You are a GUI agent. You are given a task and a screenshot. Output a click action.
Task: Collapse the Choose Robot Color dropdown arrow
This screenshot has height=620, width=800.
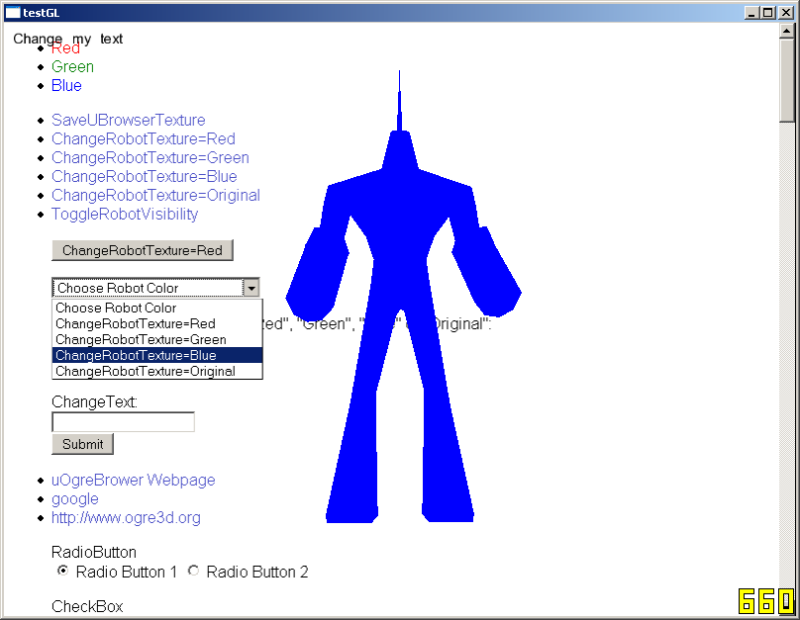click(251, 288)
